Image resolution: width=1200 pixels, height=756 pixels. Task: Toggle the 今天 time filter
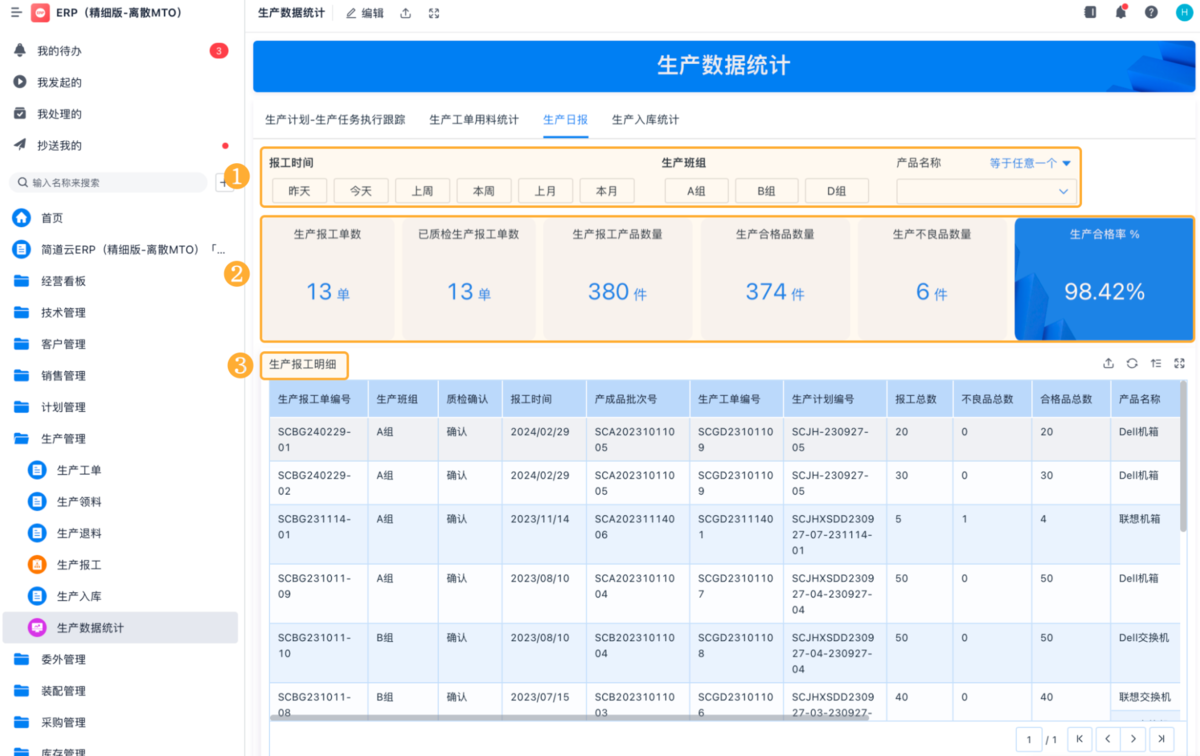(x=361, y=191)
